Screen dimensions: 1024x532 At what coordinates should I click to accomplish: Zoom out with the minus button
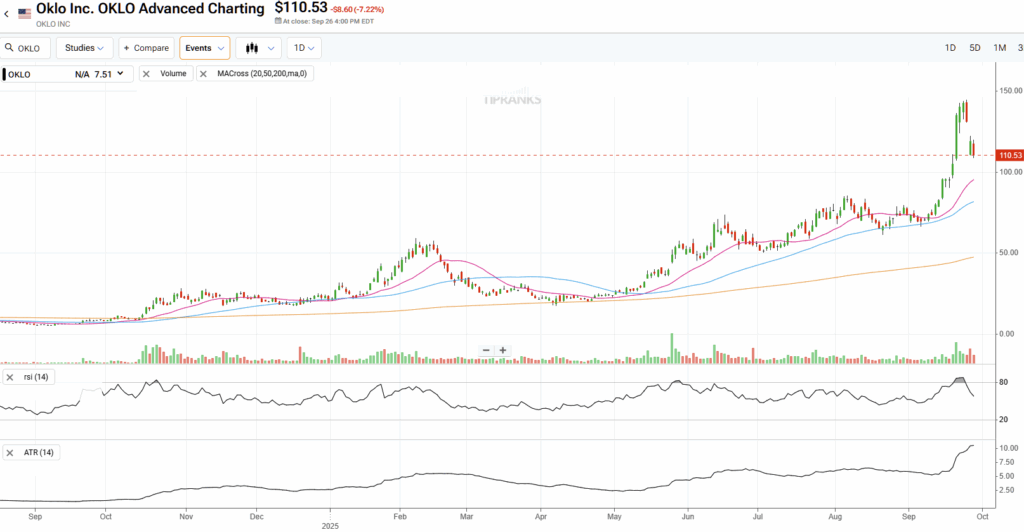click(486, 351)
